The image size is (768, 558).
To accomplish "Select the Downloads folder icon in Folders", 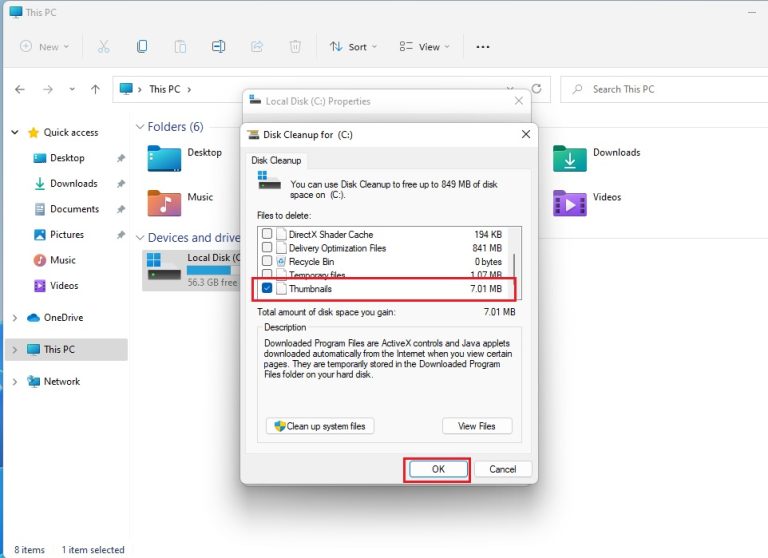I will pos(570,158).
